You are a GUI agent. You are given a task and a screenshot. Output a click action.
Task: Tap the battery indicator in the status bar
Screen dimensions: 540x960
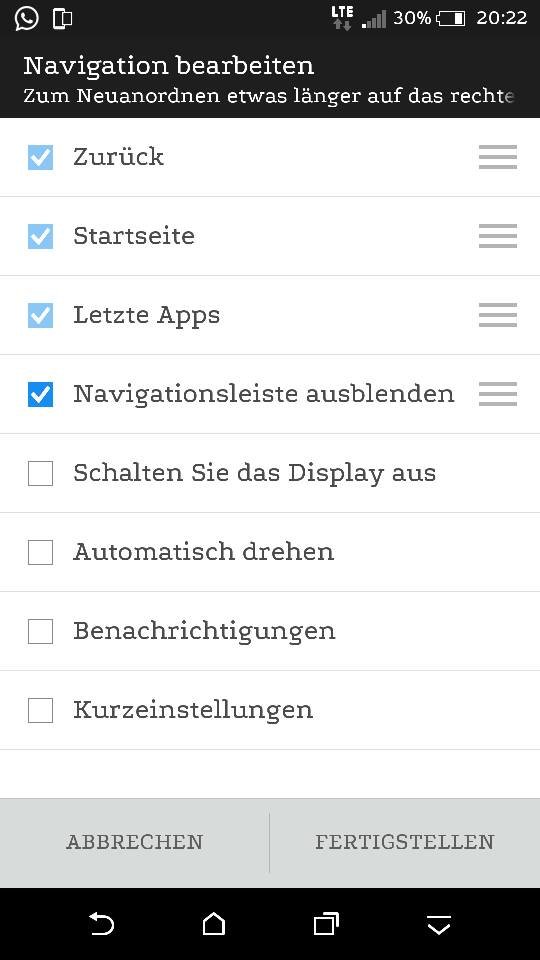pyautogui.click(x=451, y=18)
